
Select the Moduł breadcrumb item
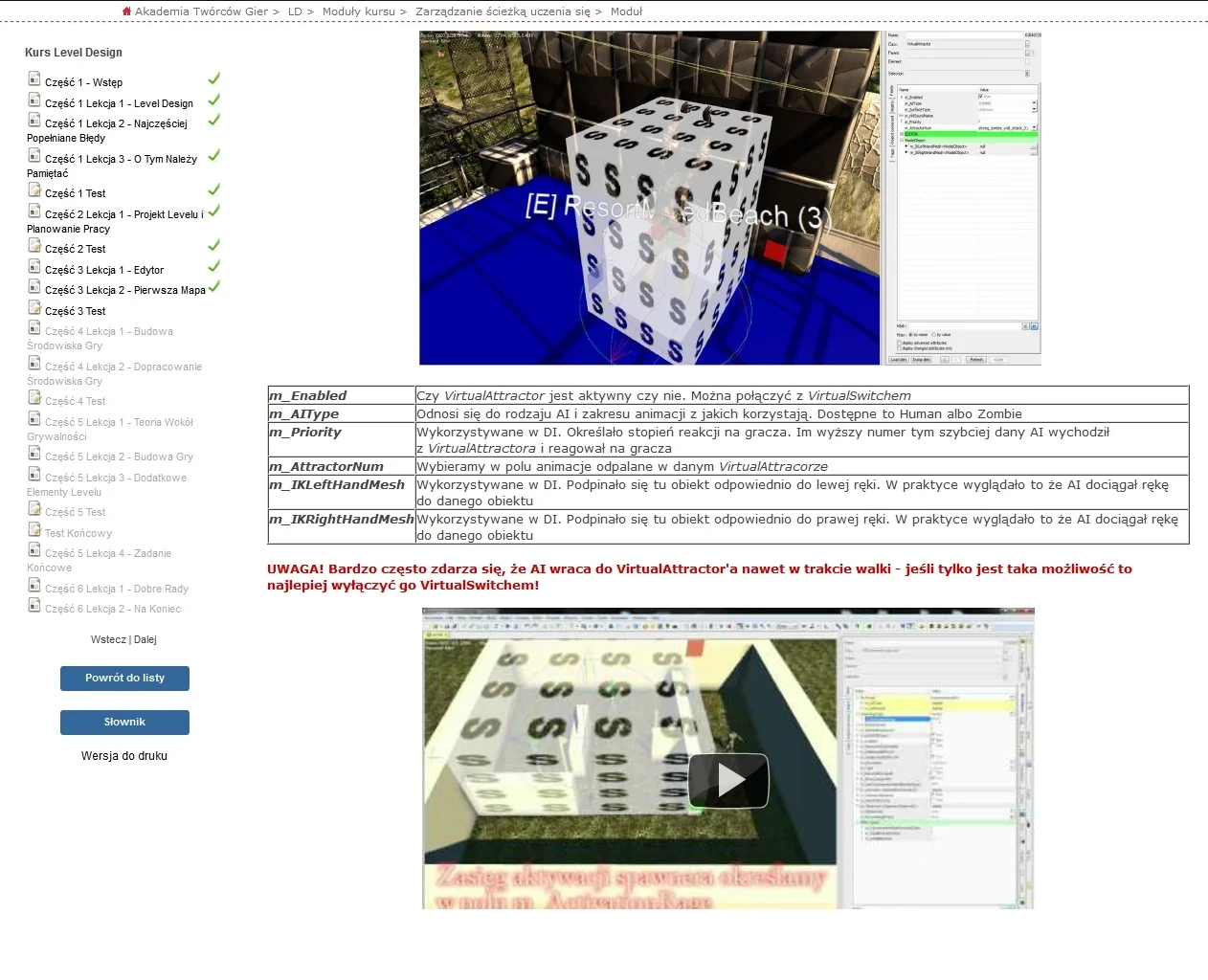pyautogui.click(x=626, y=11)
